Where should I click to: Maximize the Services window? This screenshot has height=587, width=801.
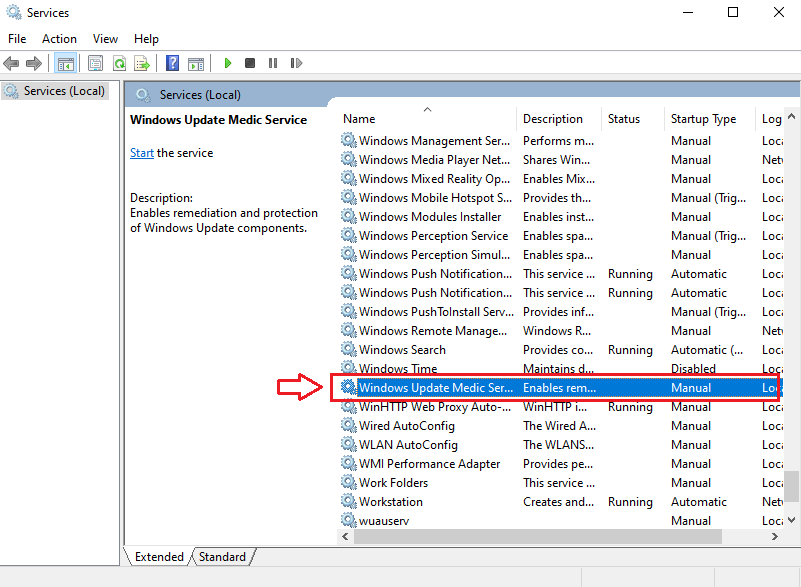coord(733,12)
